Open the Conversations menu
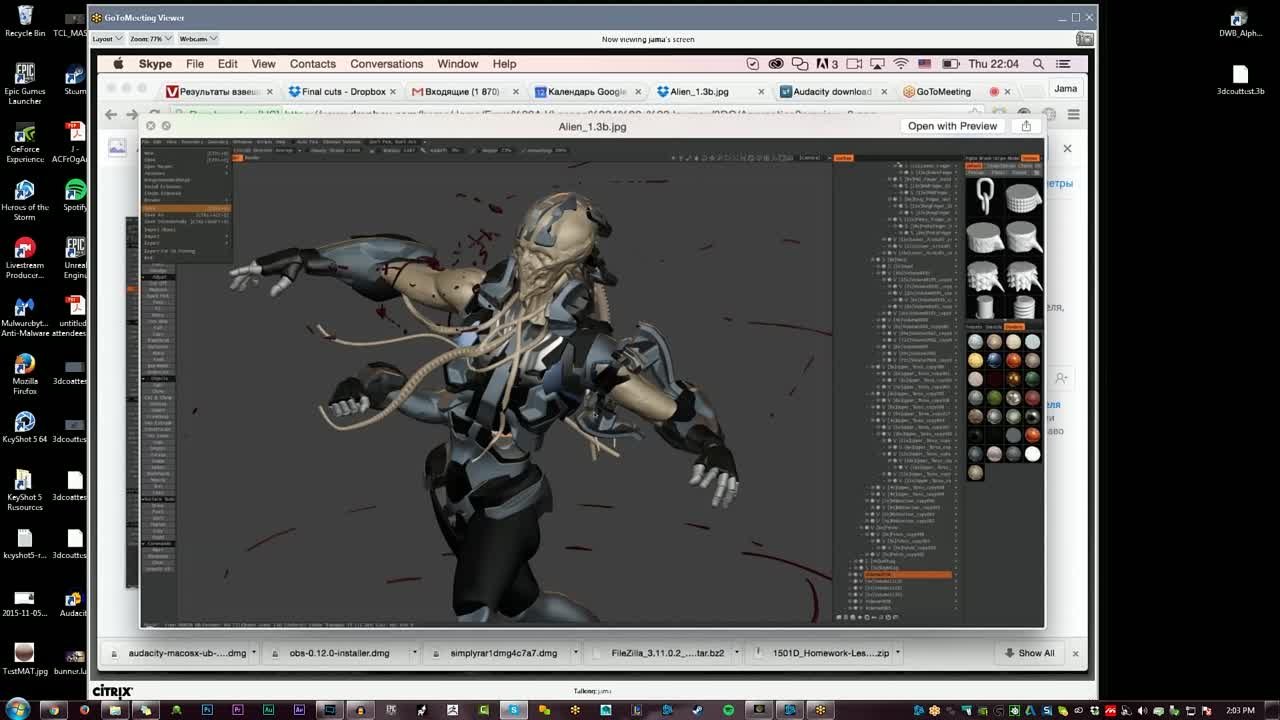 point(387,64)
